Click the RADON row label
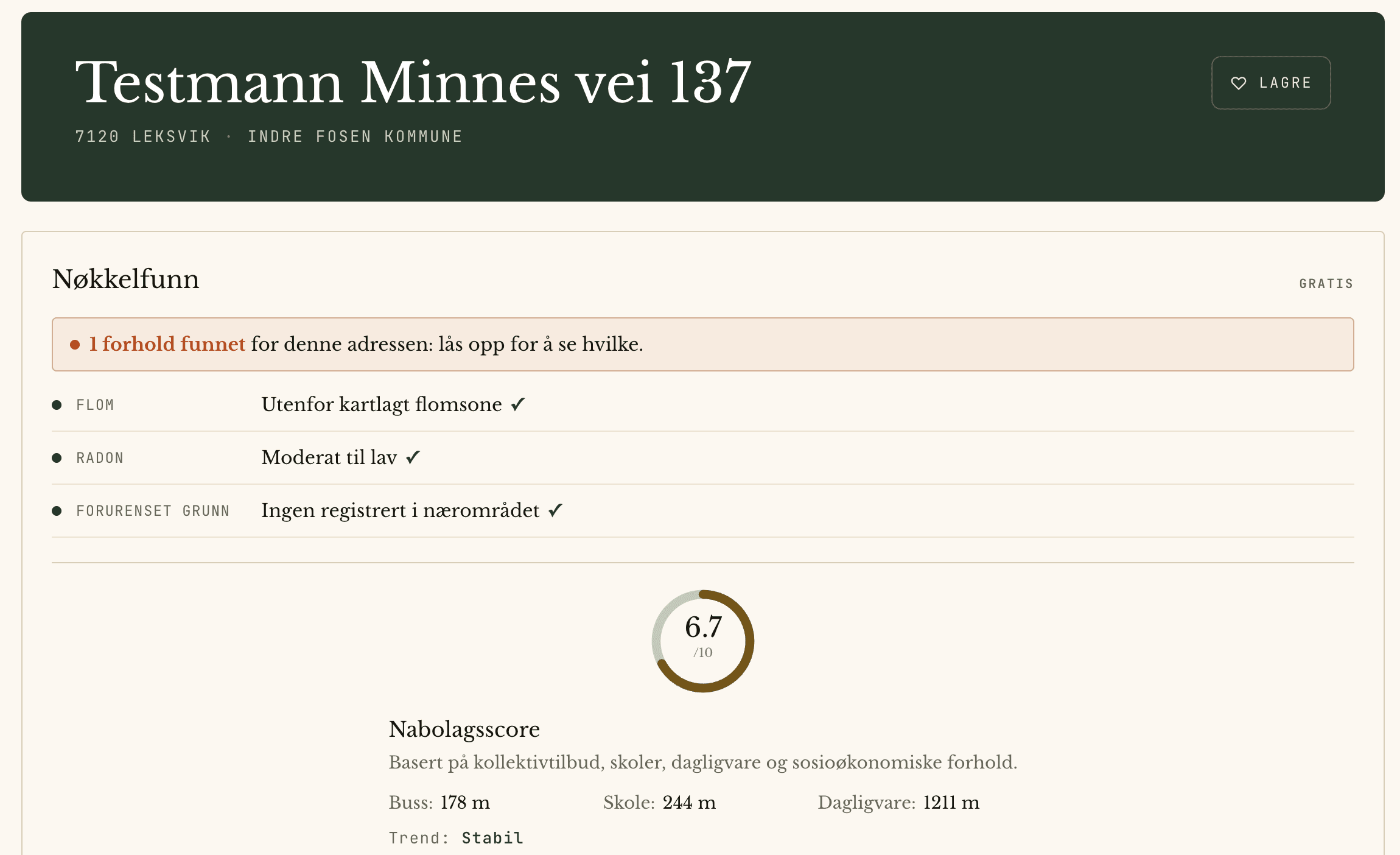 tap(100, 458)
